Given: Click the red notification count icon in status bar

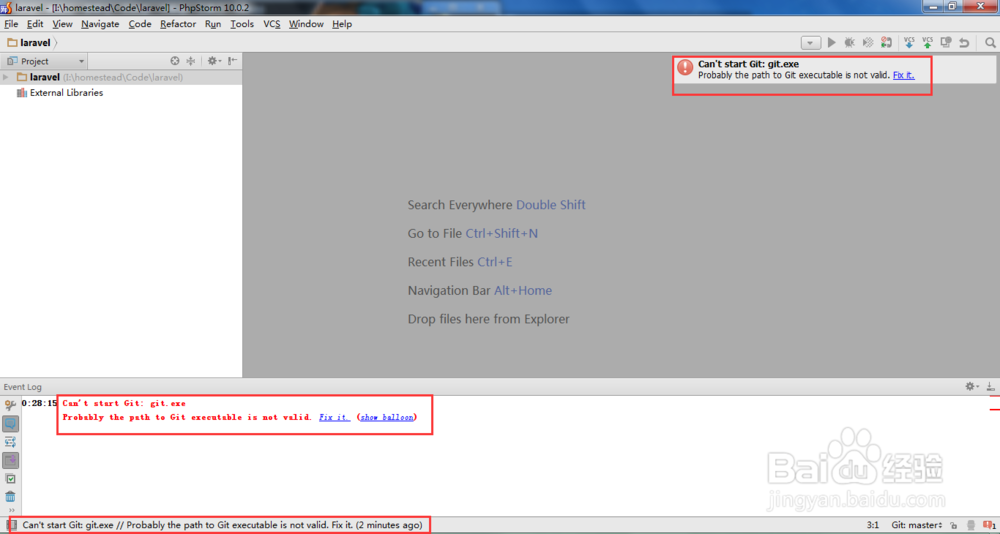Looking at the screenshot, I should tap(989, 525).
